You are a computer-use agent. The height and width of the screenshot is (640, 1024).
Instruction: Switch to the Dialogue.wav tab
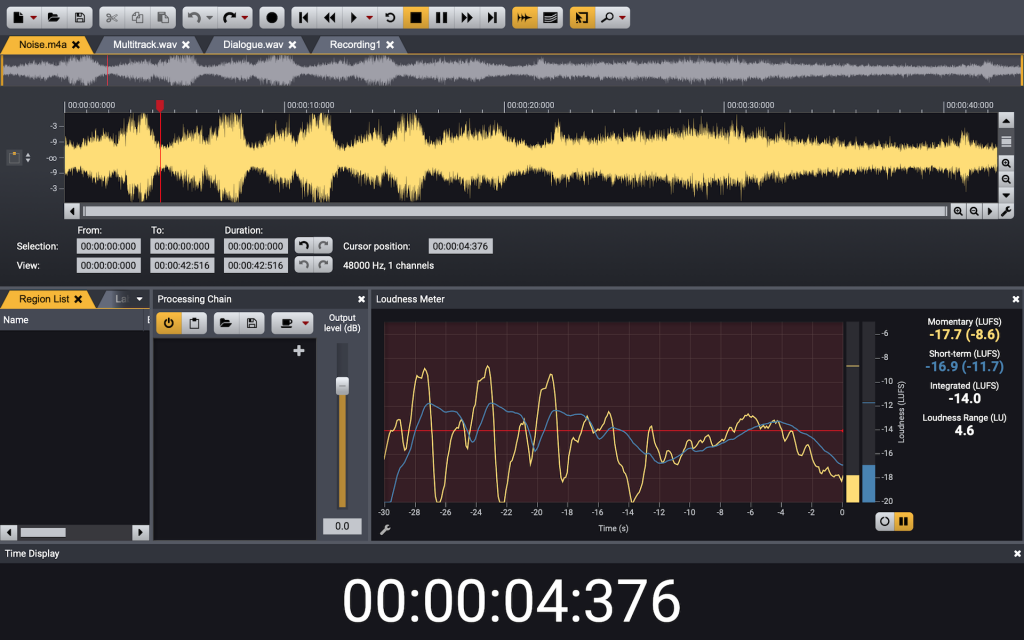click(252, 45)
